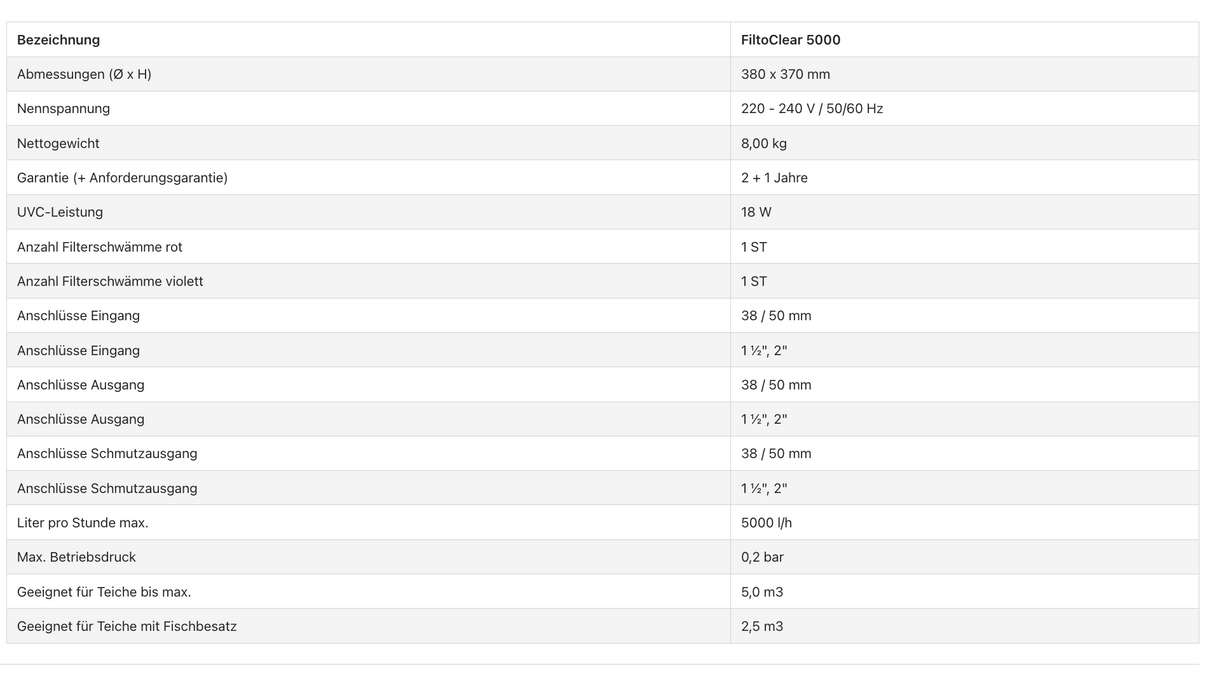This screenshot has height=676, width=1214.
Task: Select the "380 x 370 mm" value
Action: (785, 74)
